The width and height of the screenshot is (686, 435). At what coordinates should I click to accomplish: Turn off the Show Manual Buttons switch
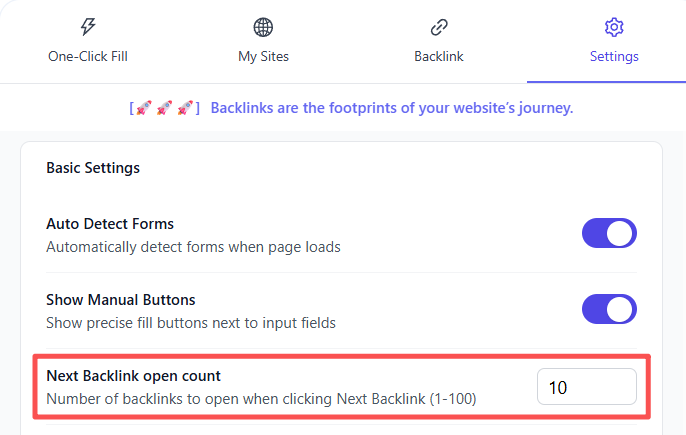point(609,309)
